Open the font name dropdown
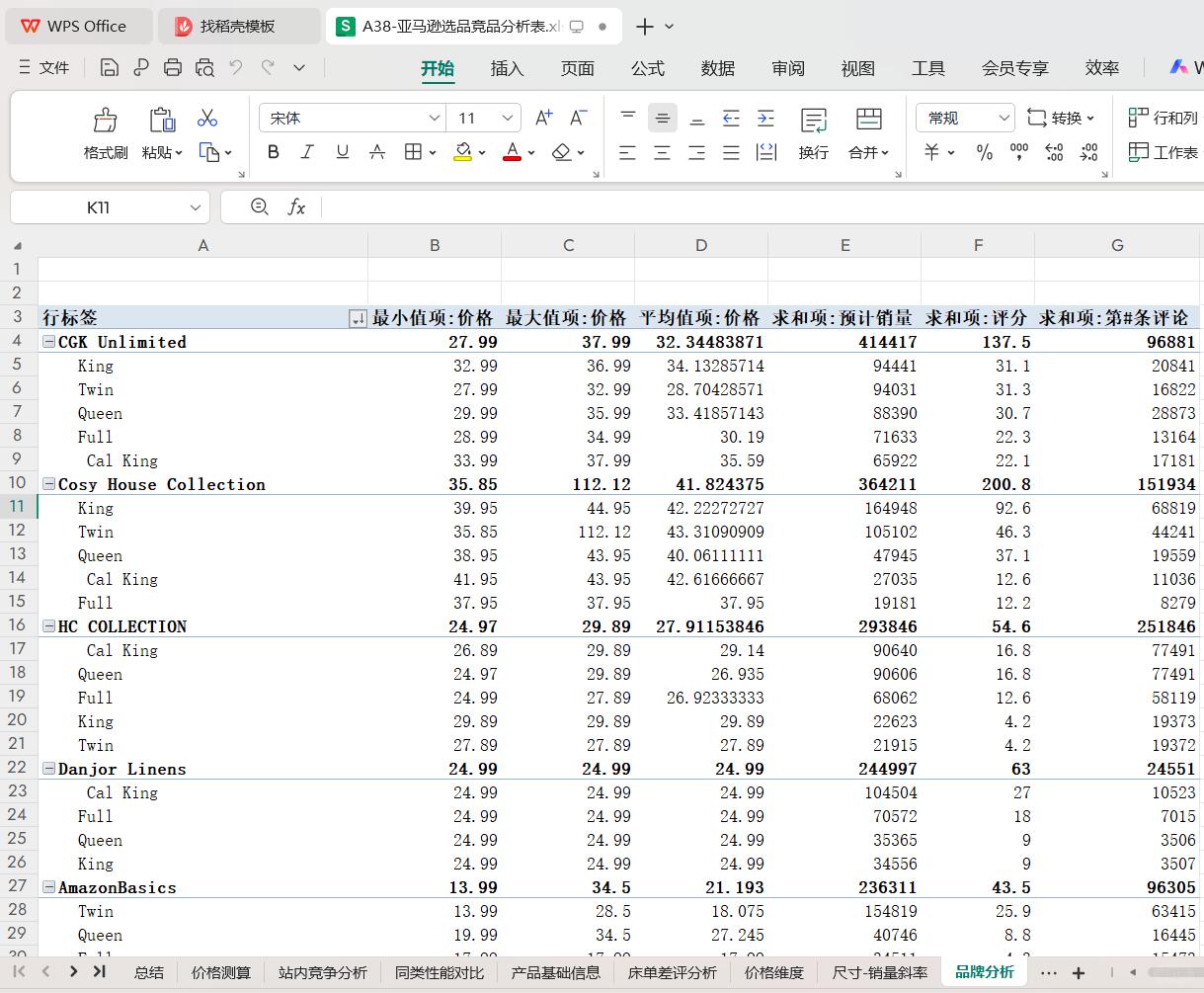 point(434,118)
